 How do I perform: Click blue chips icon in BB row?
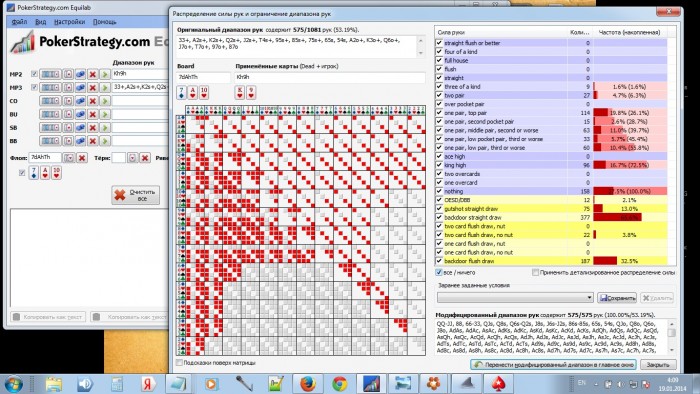tap(80, 141)
